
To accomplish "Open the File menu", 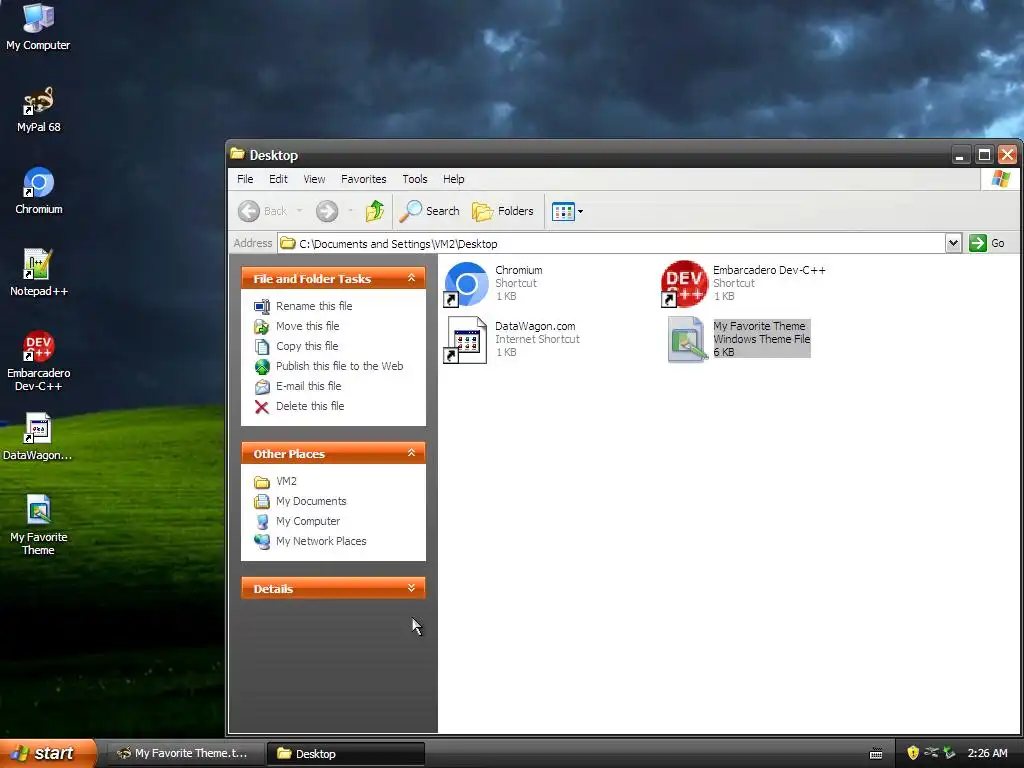I will coord(245,179).
